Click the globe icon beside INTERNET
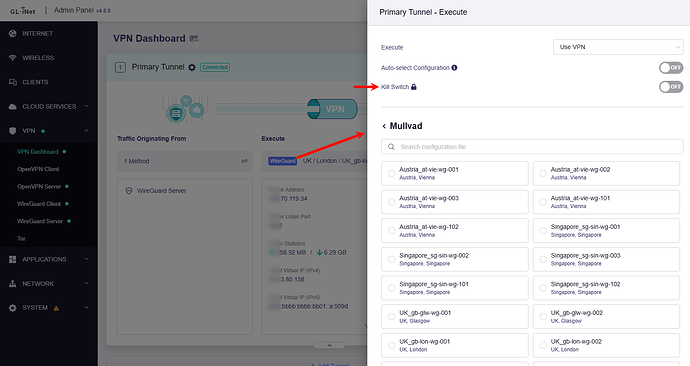The width and height of the screenshot is (690, 366). click(12, 33)
